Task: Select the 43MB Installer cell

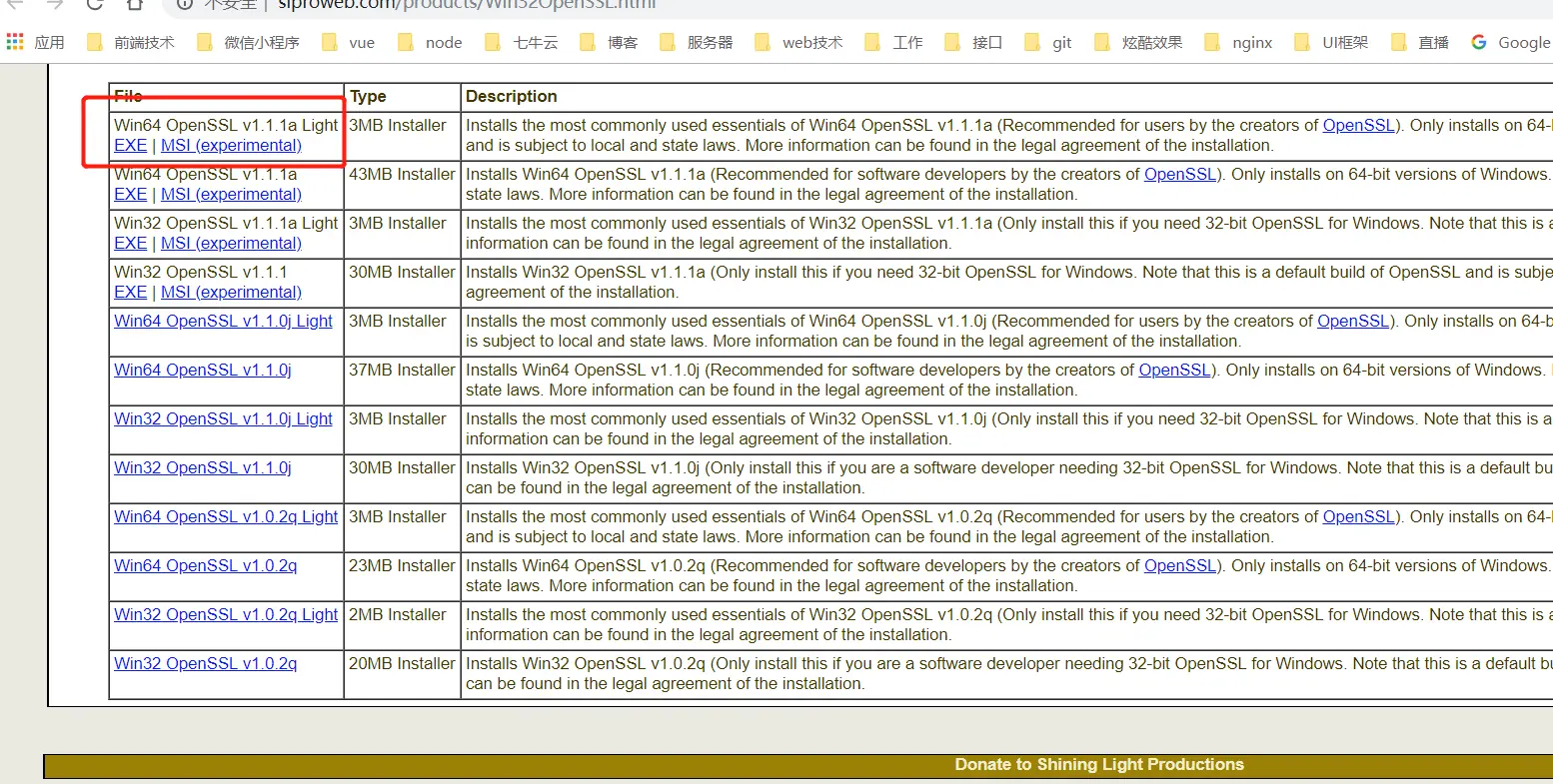Action: (403, 184)
